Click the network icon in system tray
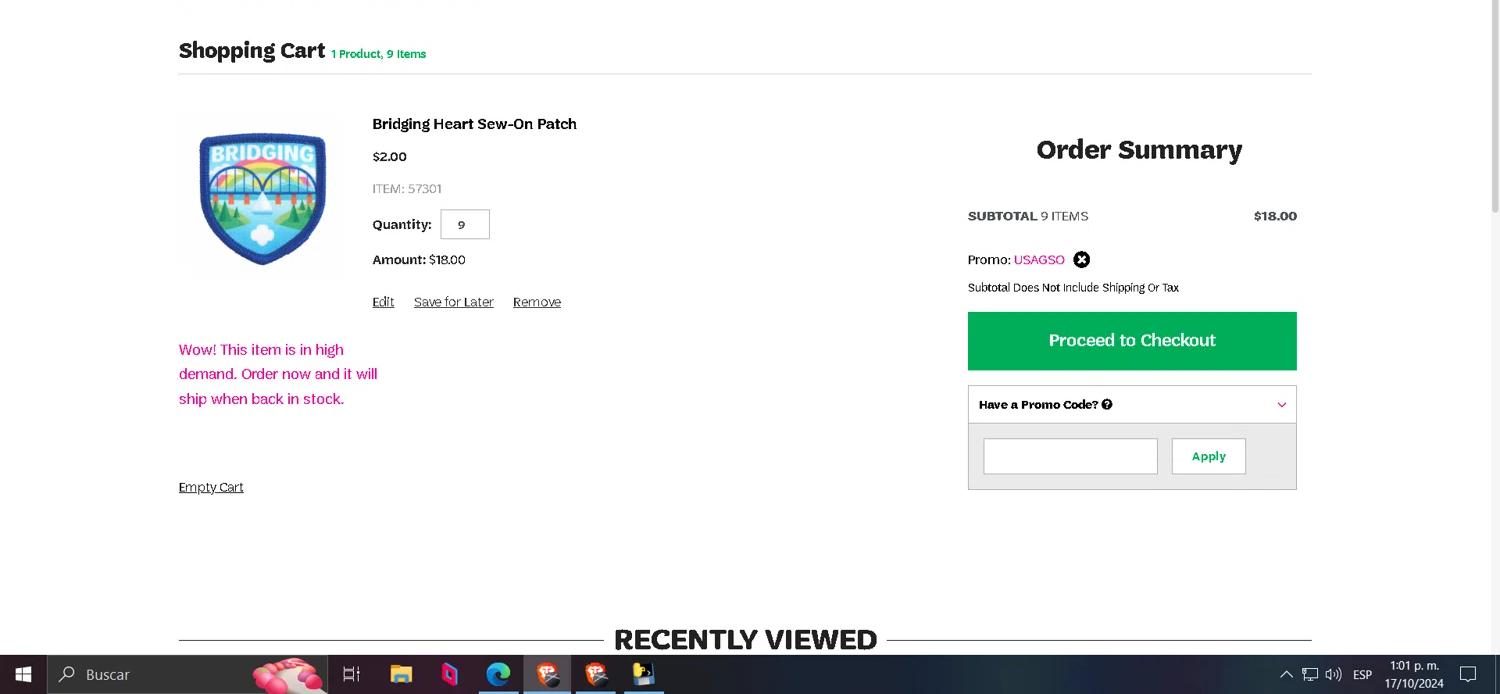Image resolution: width=1500 pixels, height=694 pixels. coord(1310,674)
